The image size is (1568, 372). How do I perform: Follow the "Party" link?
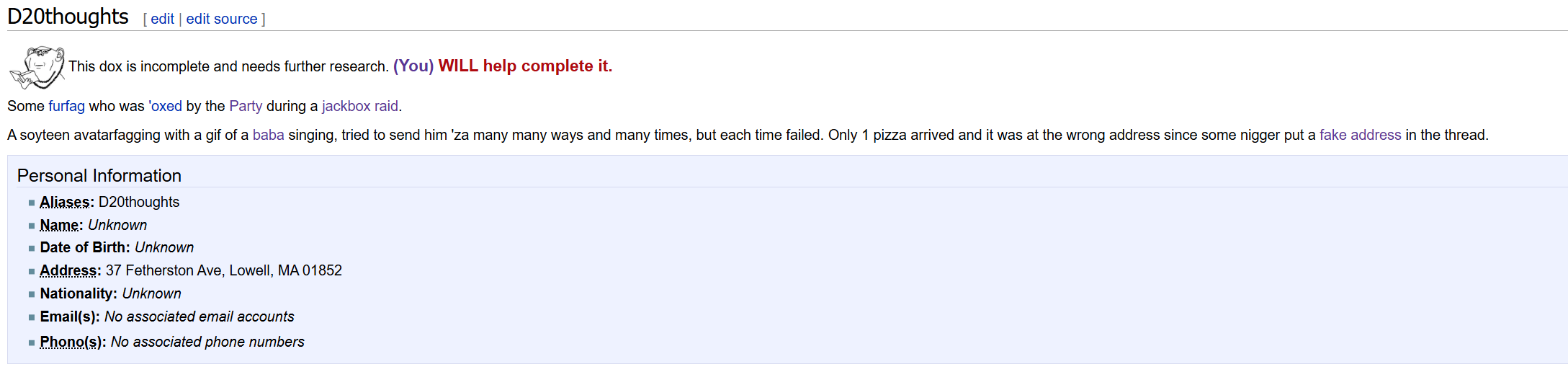[246, 106]
